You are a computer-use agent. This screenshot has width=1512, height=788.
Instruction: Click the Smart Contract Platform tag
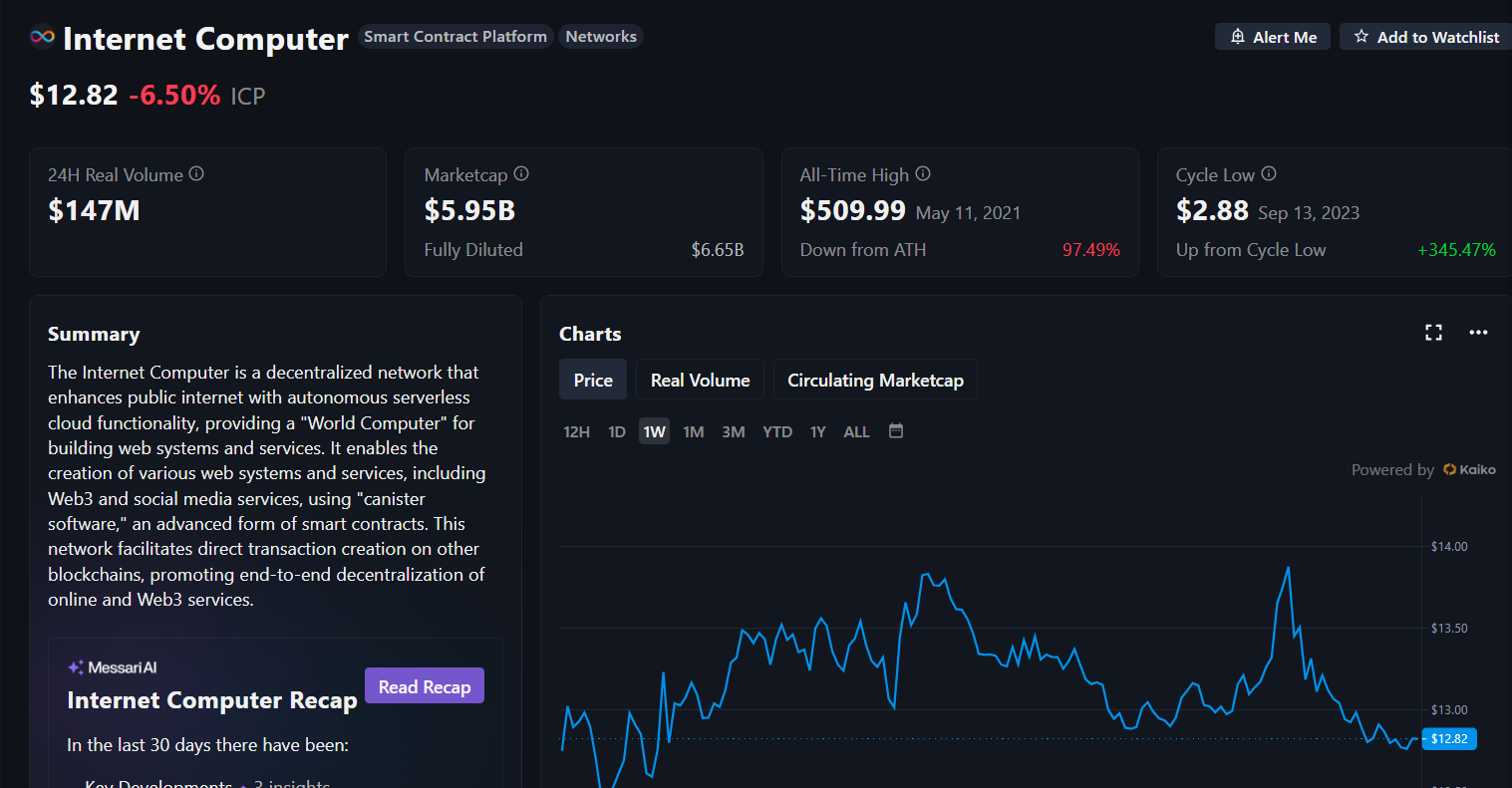455,37
